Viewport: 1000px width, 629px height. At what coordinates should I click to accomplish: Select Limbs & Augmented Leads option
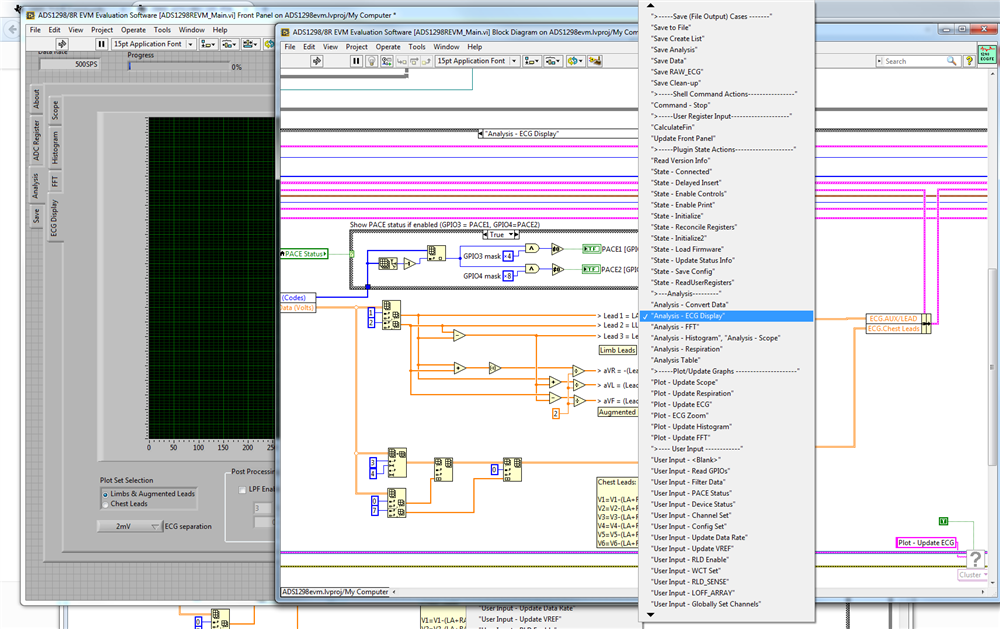(x=106, y=494)
